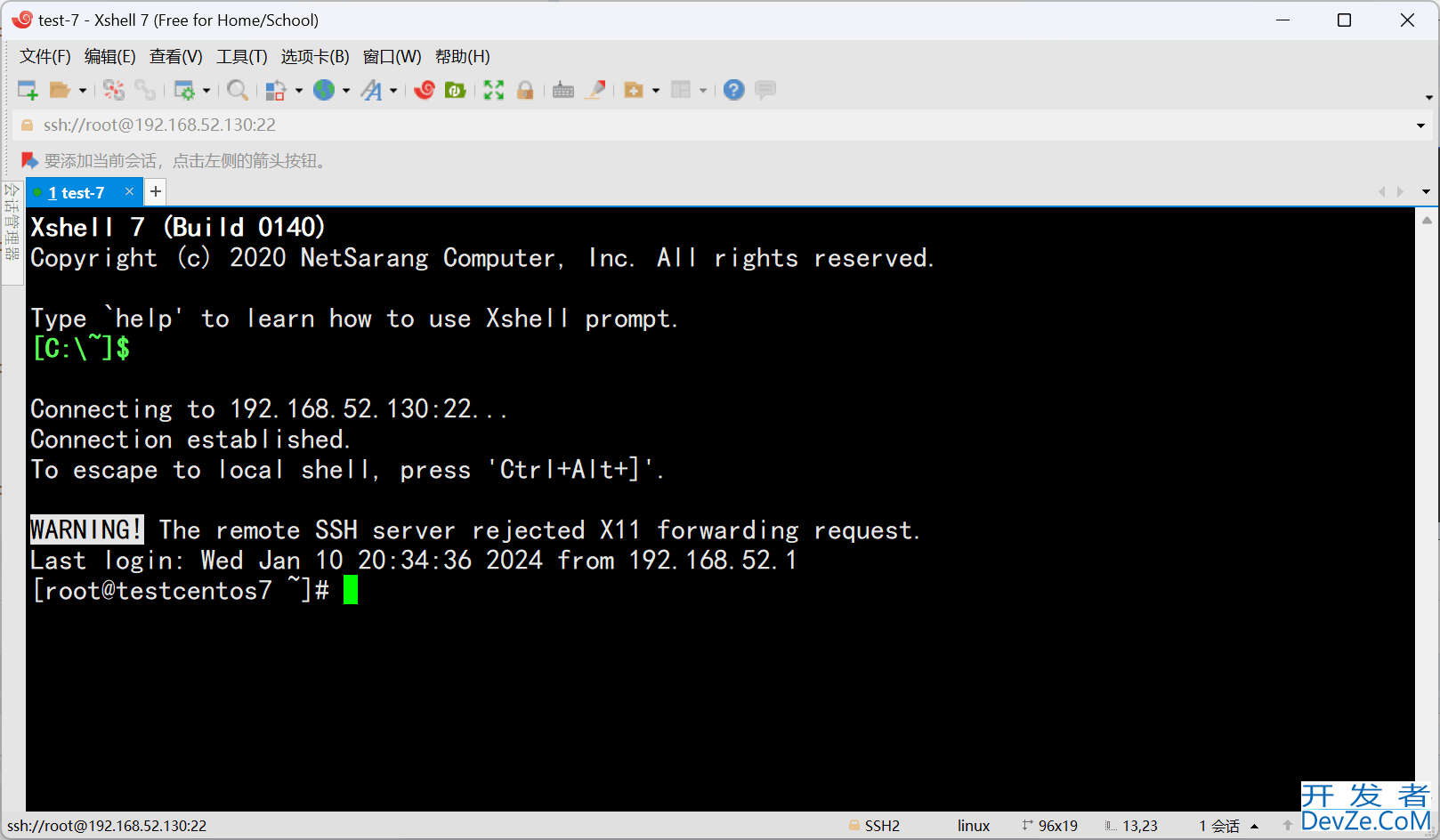The height and width of the screenshot is (840, 1440).
Task: Click the add-current-session bookmark arrow icon
Action: tap(29, 161)
